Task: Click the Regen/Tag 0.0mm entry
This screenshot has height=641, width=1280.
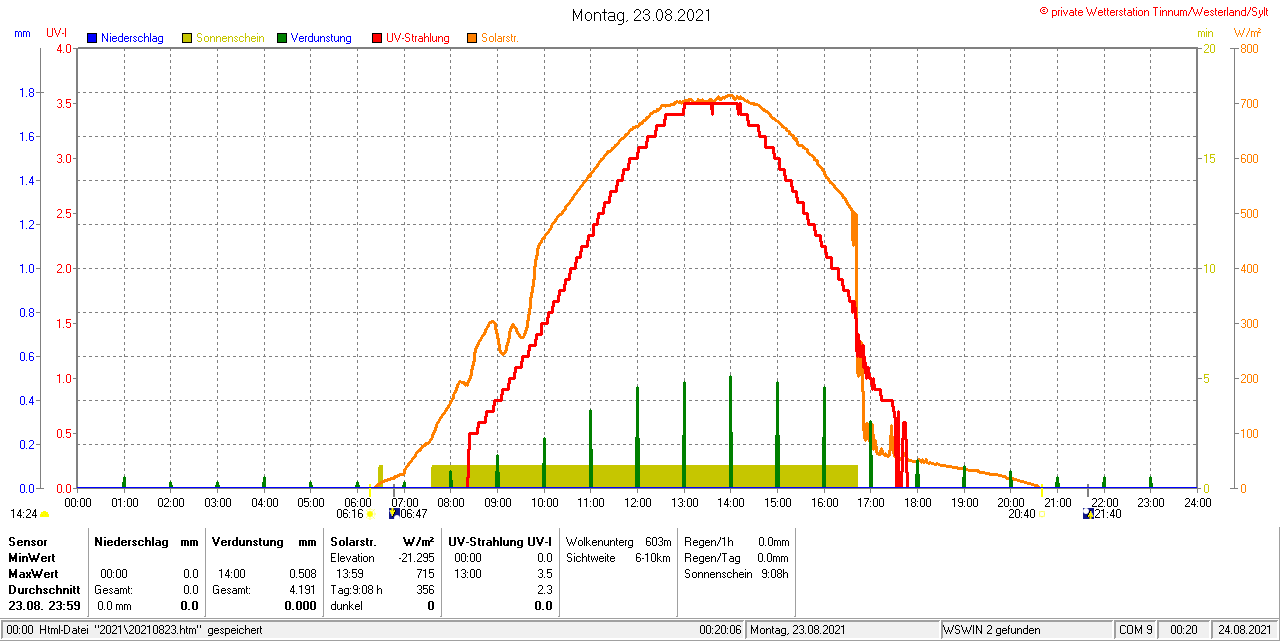Action: pyautogui.click(x=736, y=557)
